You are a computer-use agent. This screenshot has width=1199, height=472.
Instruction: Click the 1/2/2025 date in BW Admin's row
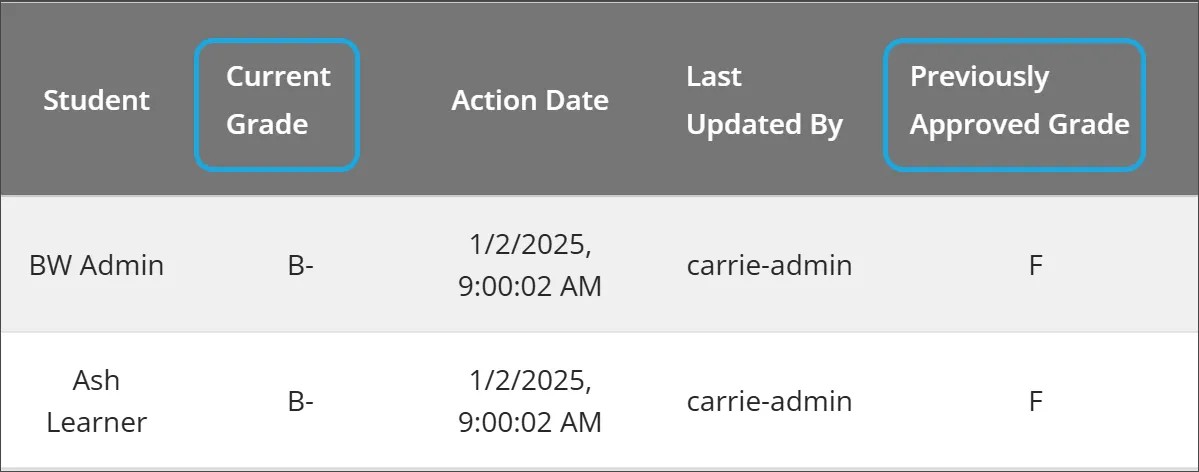(x=530, y=244)
